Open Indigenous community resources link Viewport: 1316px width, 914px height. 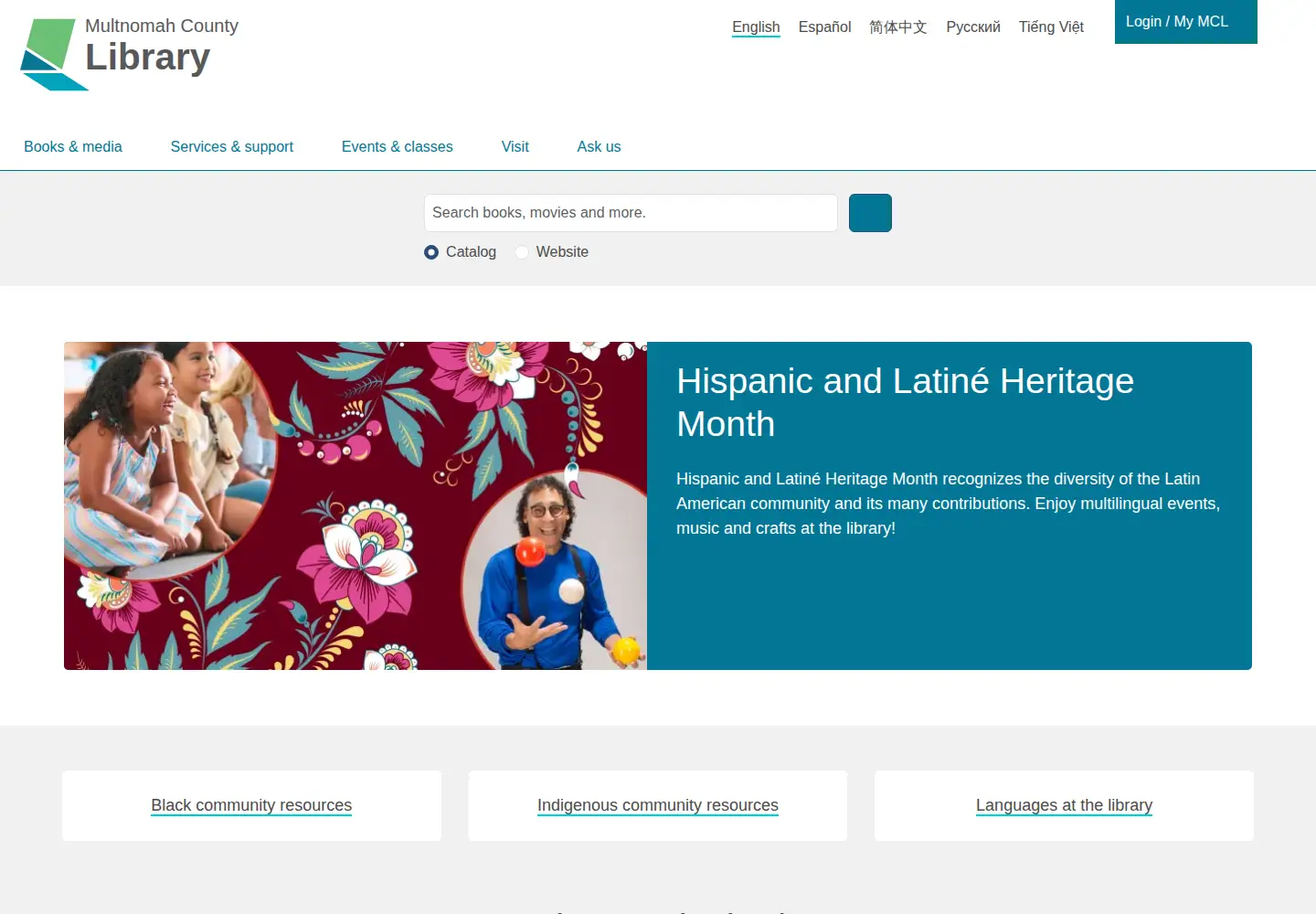click(x=658, y=805)
